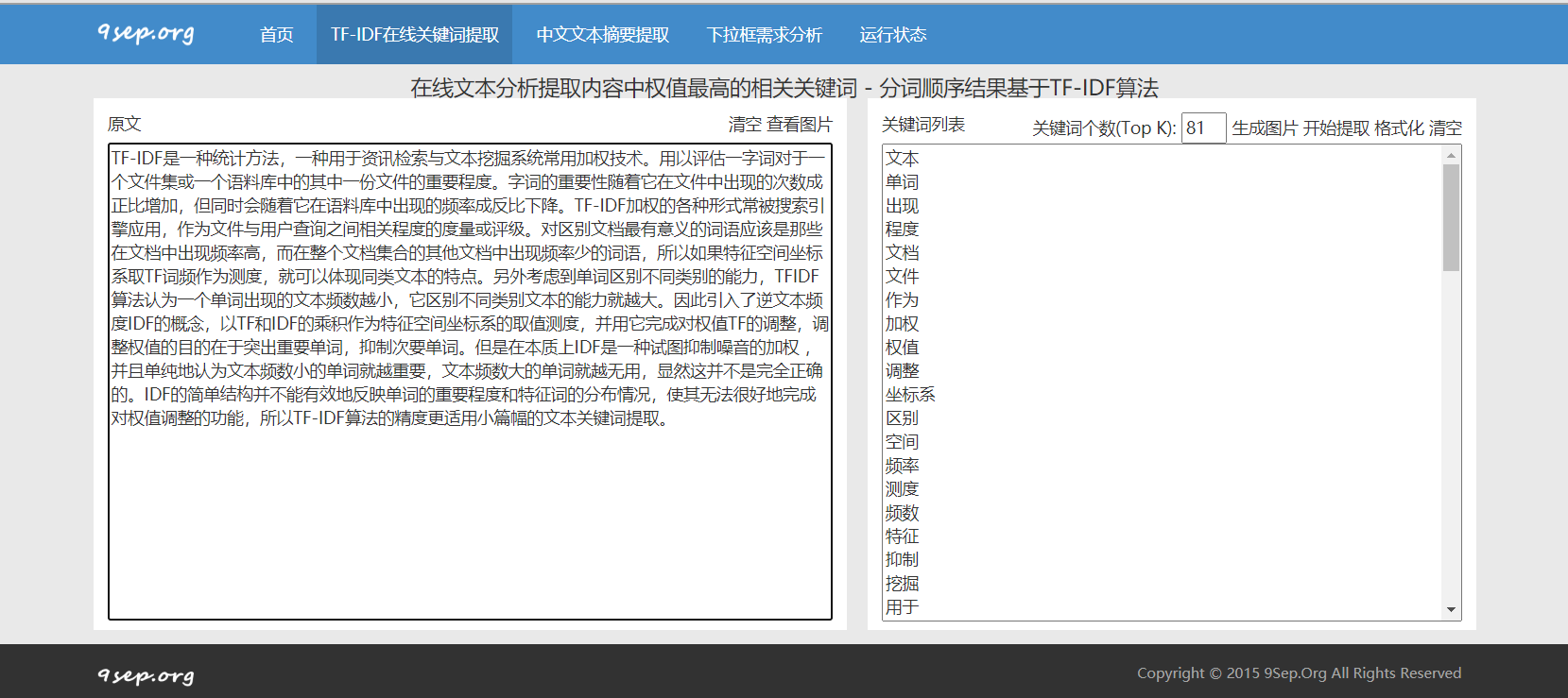Select keyword 坐标系 in the list
1568x698 pixels.
tap(910, 395)
